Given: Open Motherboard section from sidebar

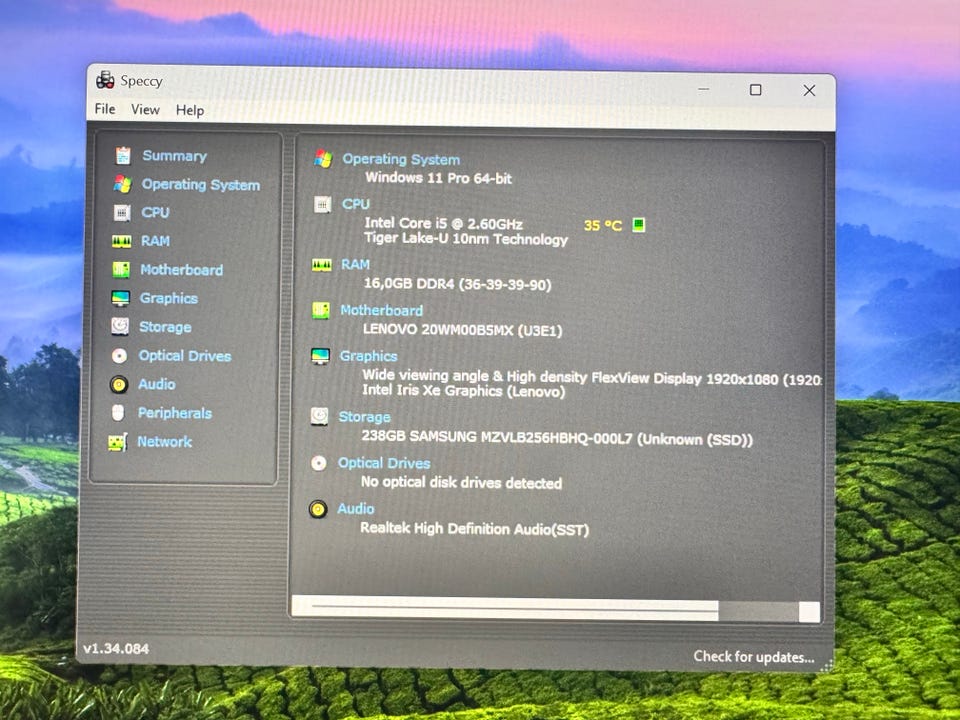Looking at the screenshot, I should click(x=181, y=269).
